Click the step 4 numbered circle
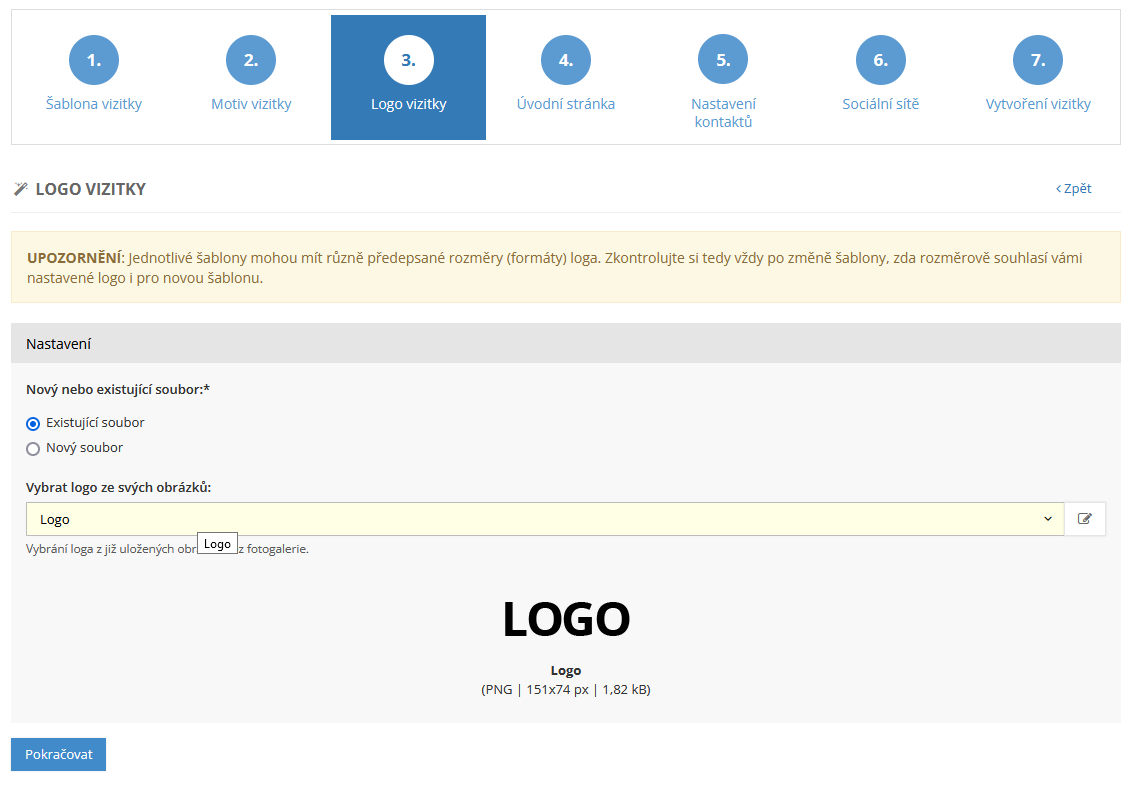 tap(566, 60)
